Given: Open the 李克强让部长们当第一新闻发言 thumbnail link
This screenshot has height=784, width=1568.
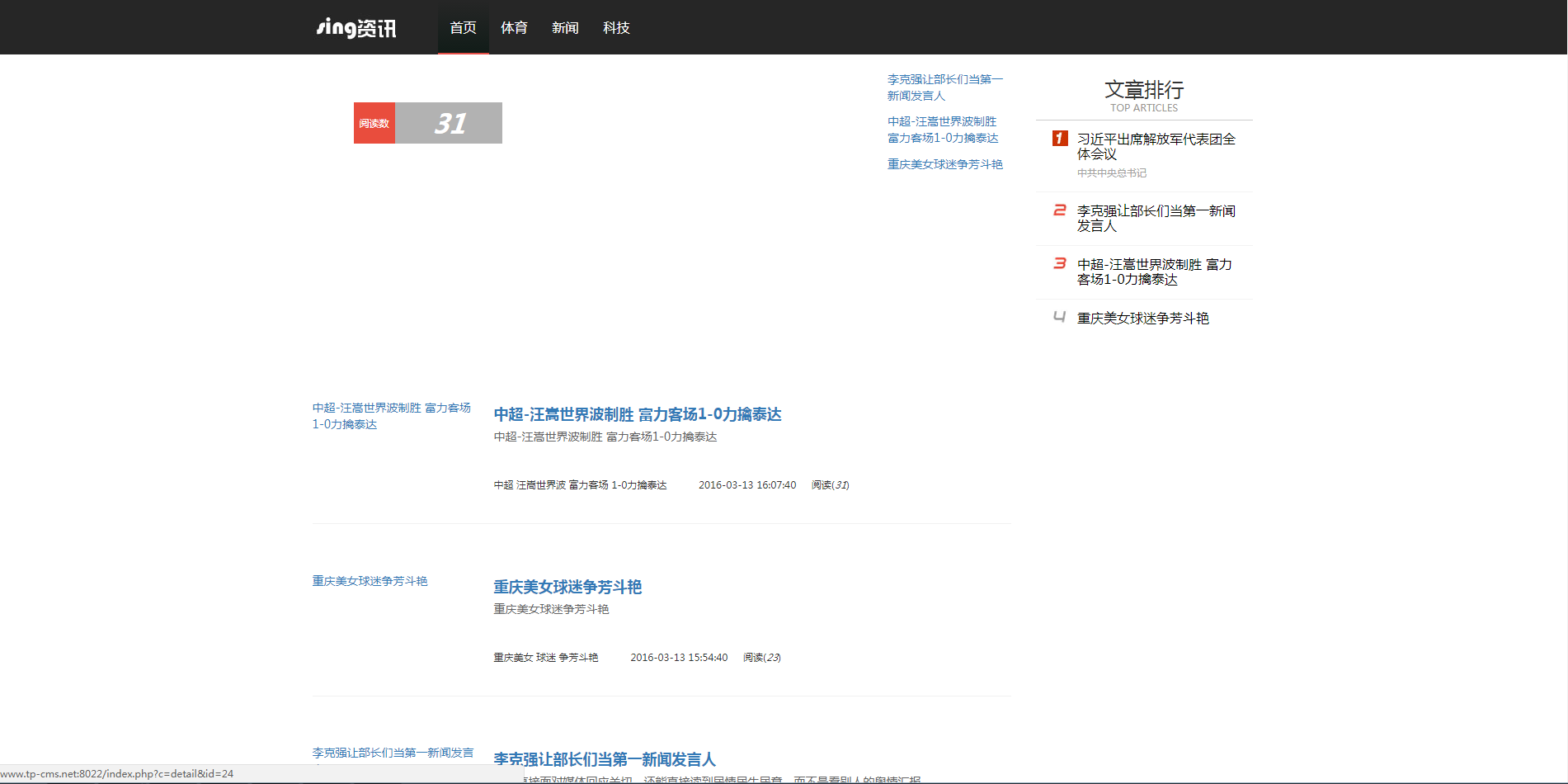Looking at the screenshot, I should point(393,753).
